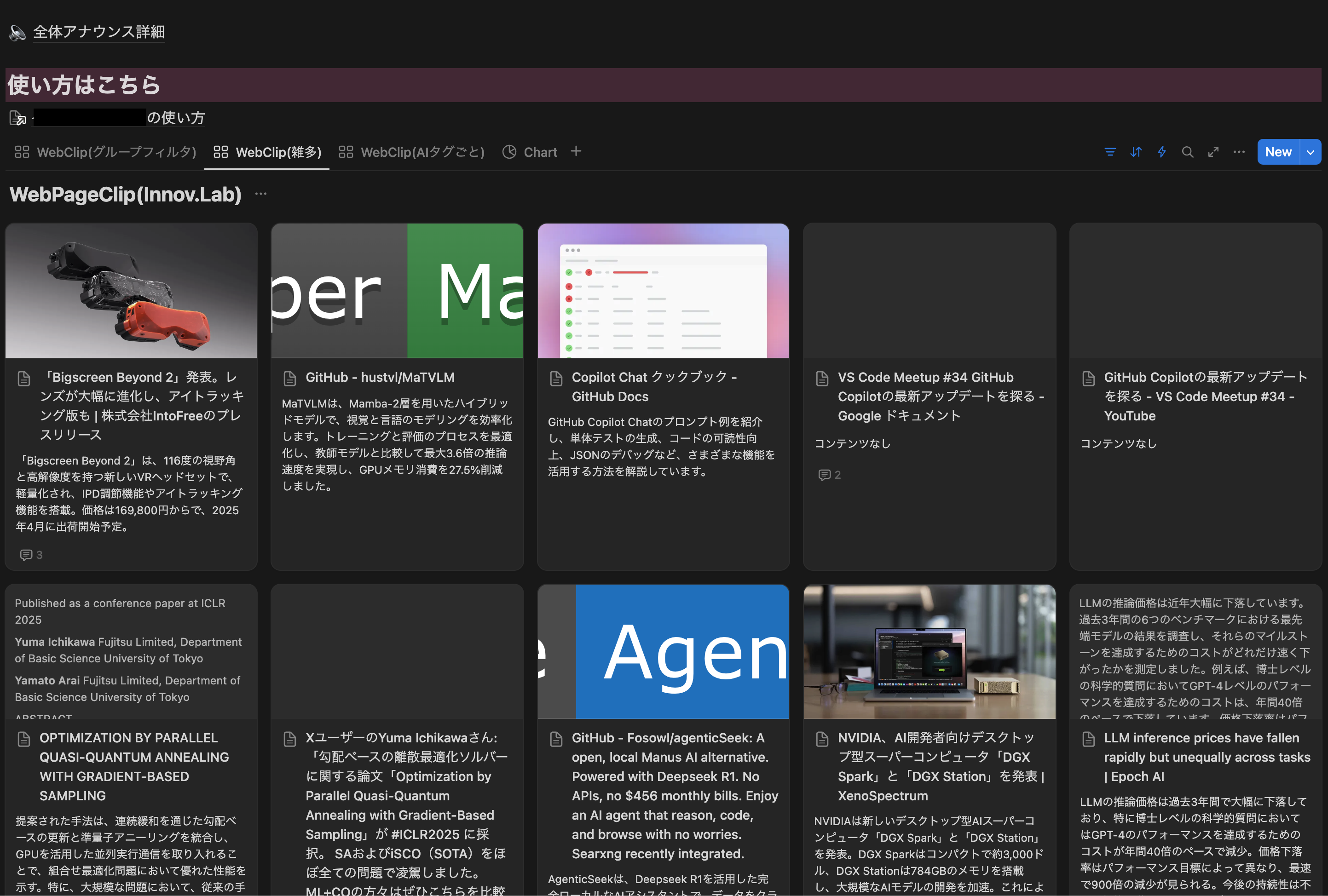Image resolution: width=1328 pixels, height=896 pixels.
Task: Click the filter icon in database toolbar
Action: pos(1110,152)
